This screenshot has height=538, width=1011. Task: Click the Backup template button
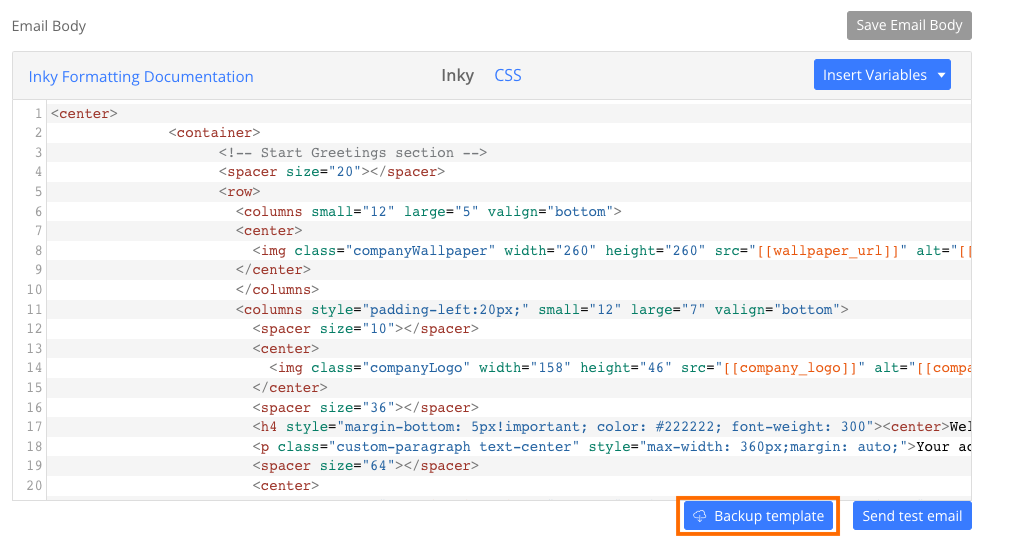coord(758,516)
